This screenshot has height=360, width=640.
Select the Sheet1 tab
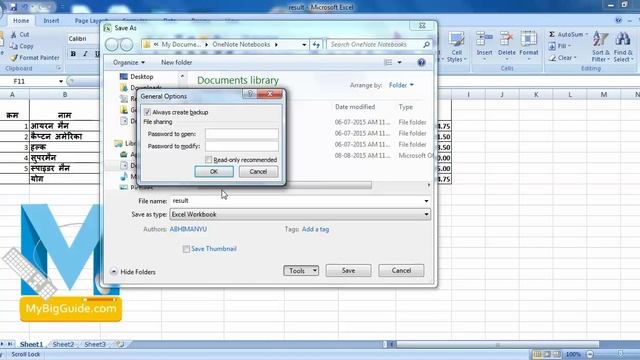31,344
